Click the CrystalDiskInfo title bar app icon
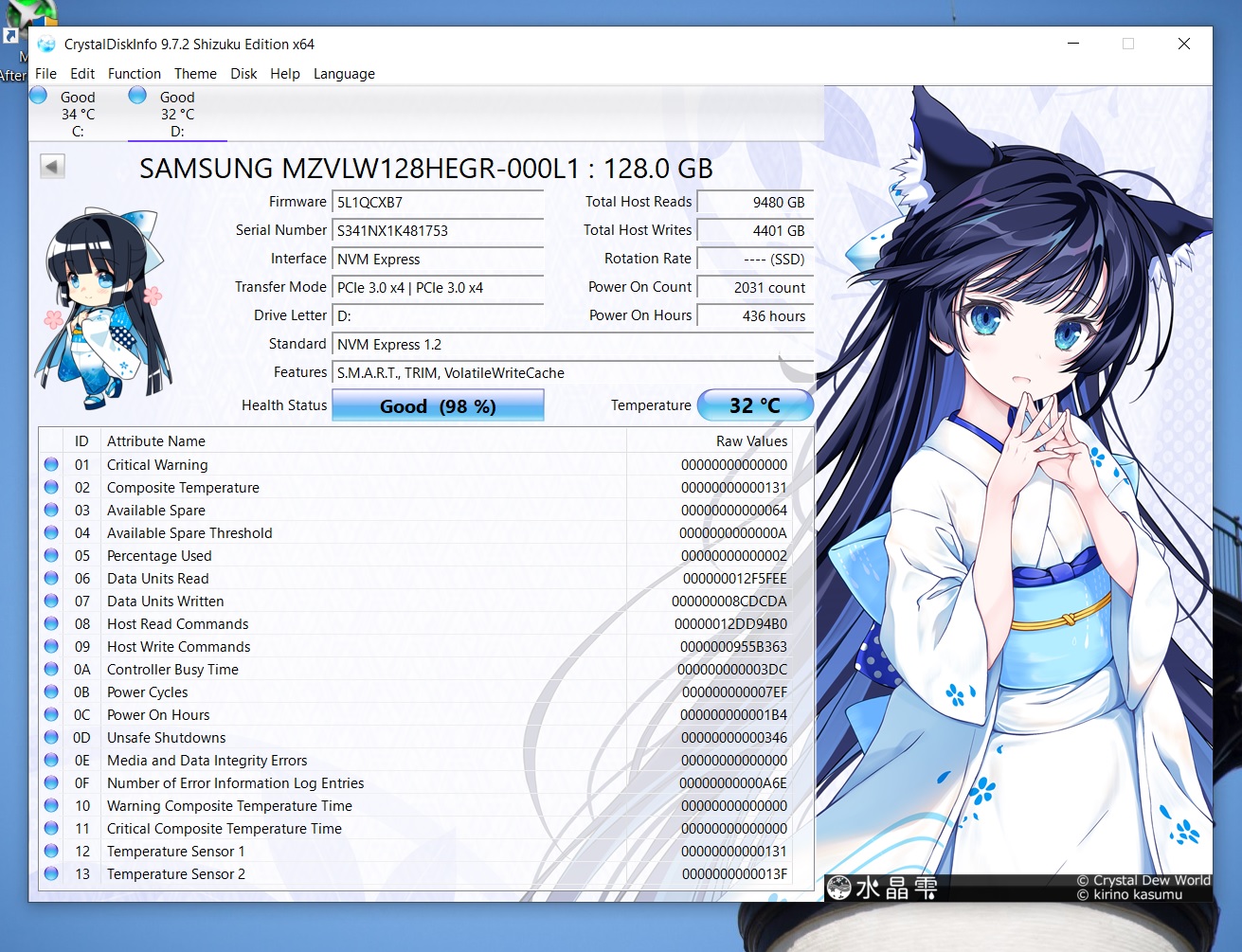The image size is (1242, 952). coord(46,45)
